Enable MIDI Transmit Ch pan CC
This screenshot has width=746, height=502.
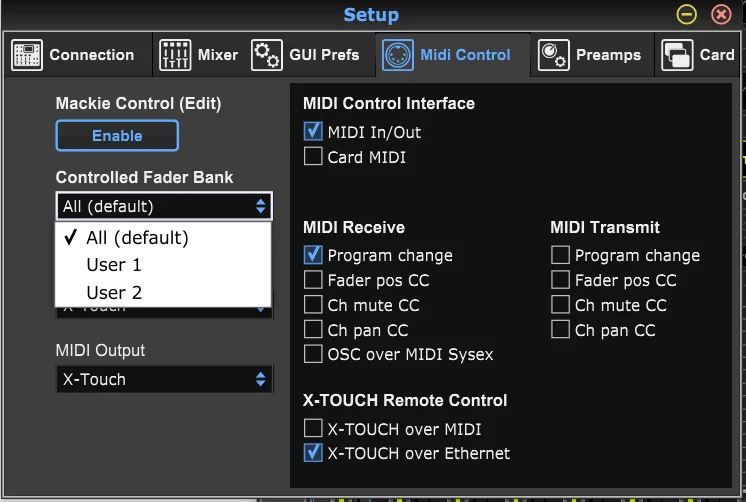click(x=560, y=329)
